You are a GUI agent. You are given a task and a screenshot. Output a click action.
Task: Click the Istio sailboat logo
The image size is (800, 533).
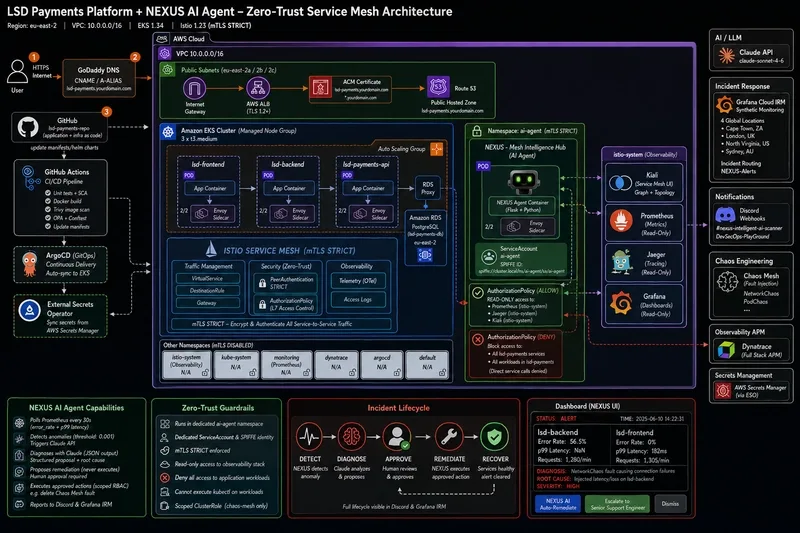[x=211, y=248]
